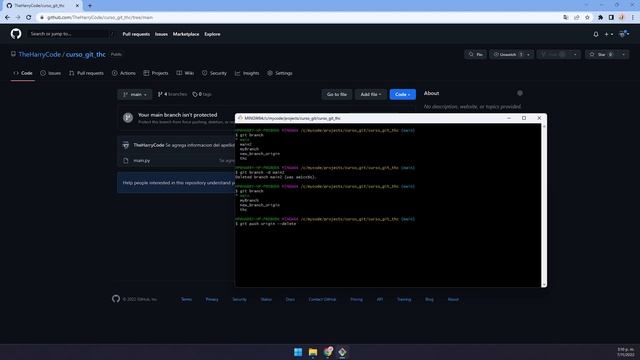The height and width of the screenshot is (360, 640).
Task: Go back with browser back arrow
Action: [7, 18]
